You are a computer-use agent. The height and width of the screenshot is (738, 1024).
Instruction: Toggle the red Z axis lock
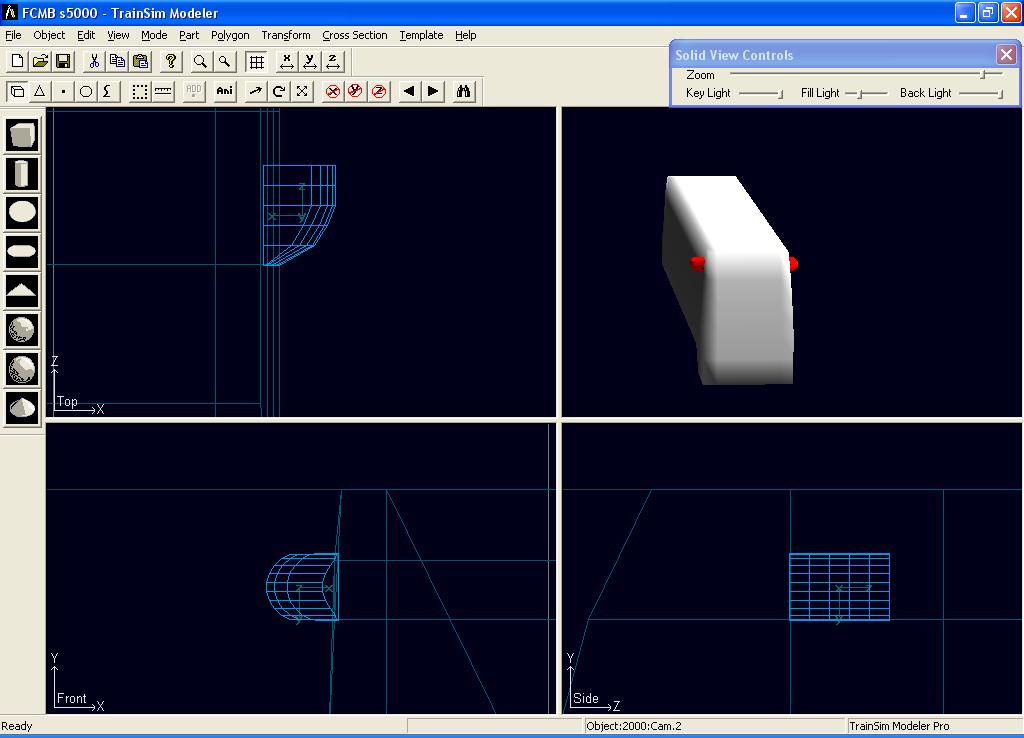tap(379, 91)
